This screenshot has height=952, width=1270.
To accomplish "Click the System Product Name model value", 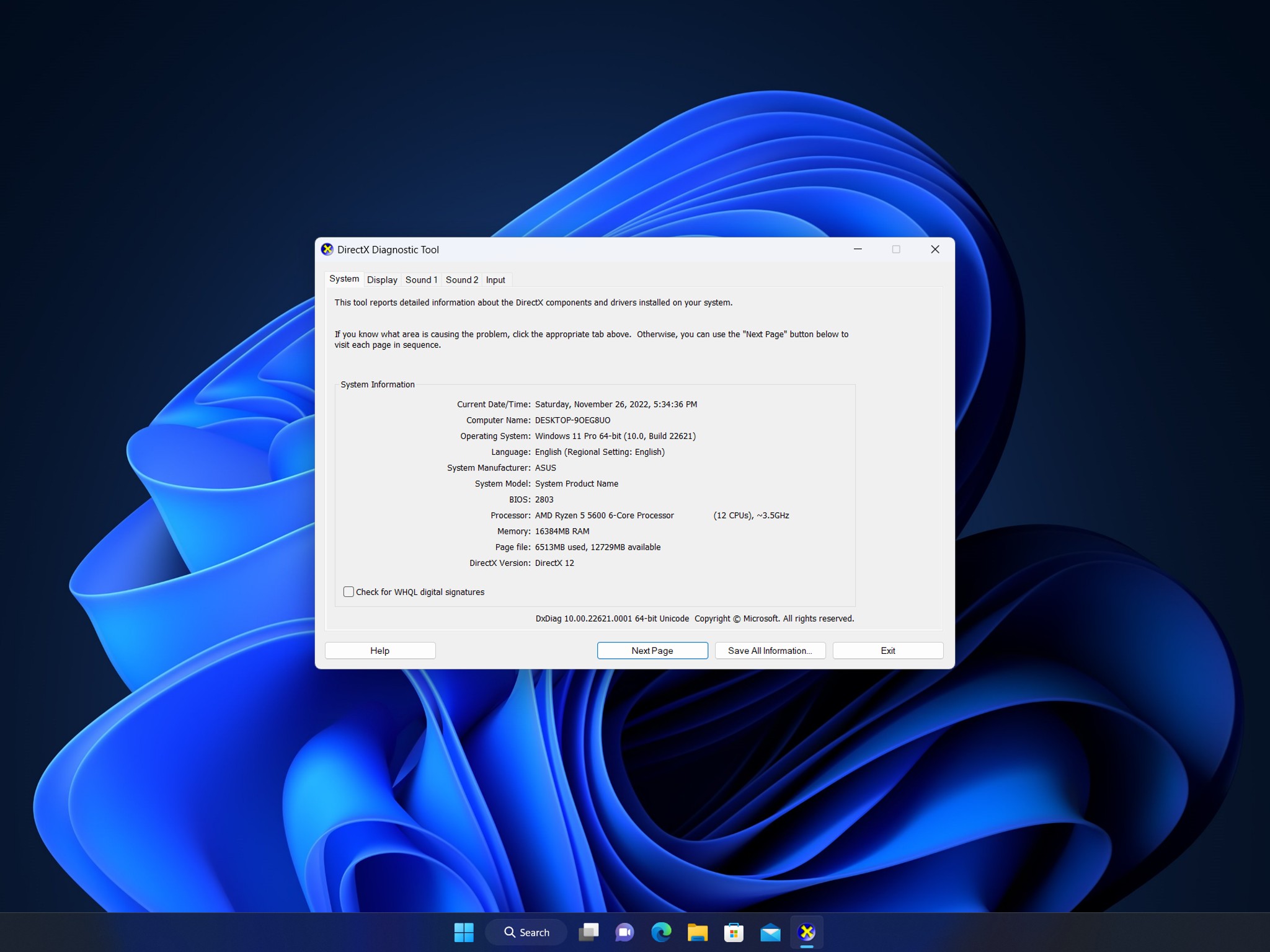I will pos(577,483).
